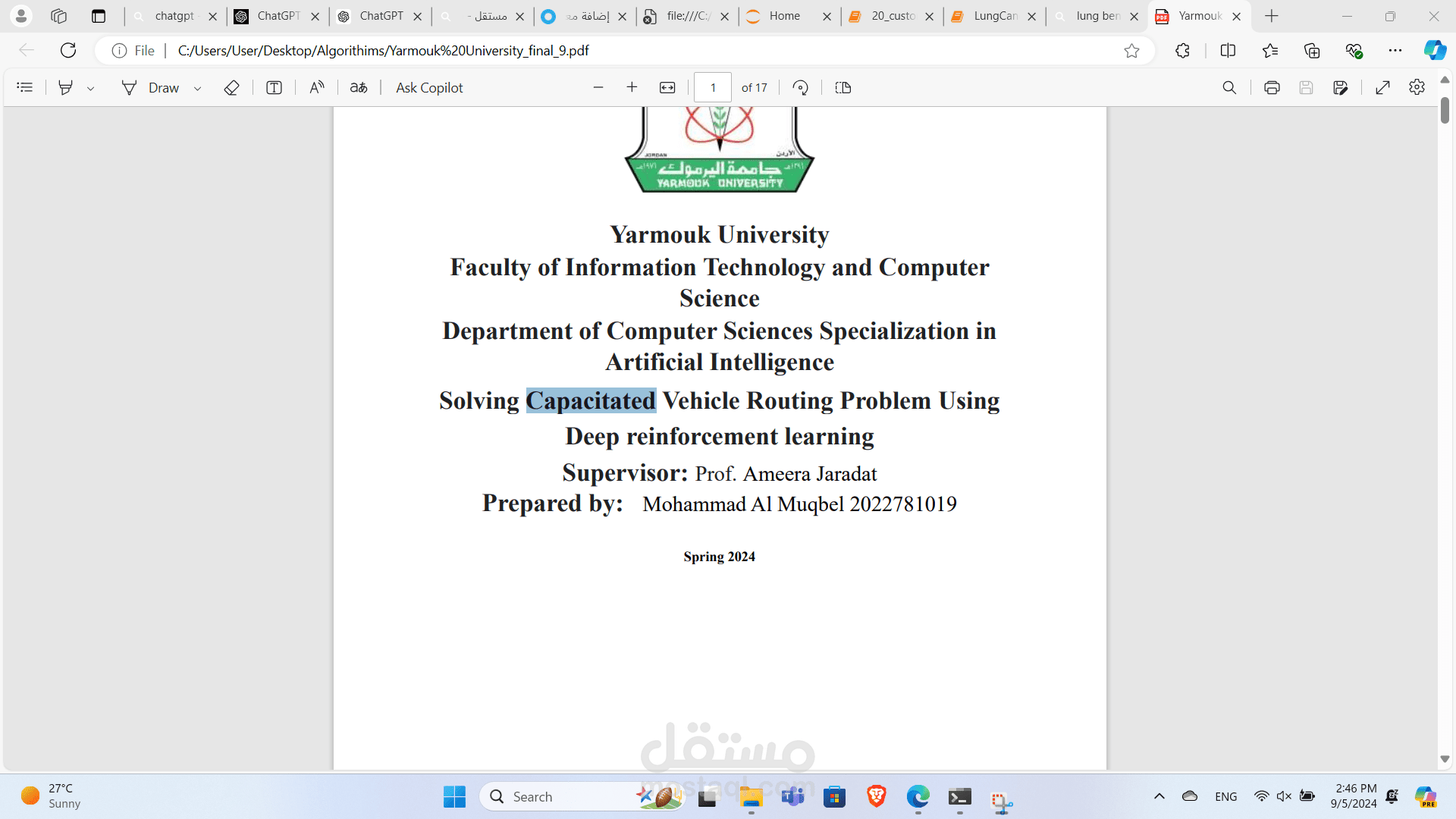This screenshot has width=1456, height=819.
Task: Toggle Fit to width view
Action: pyautogui.click(x=667, y=88)
